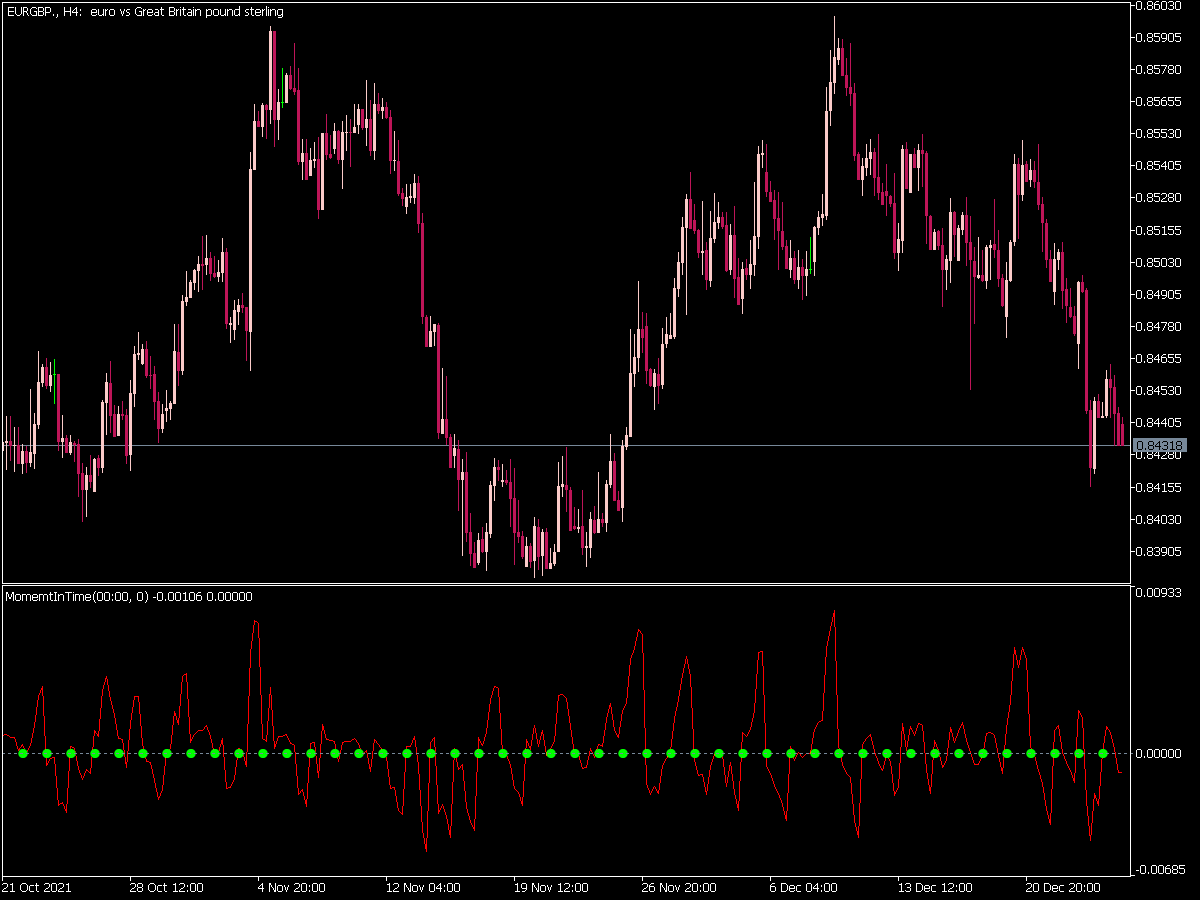Click price axis label 0.84530
The height and width of the screenshot is (900, 1200).
tap(1160, 391)
